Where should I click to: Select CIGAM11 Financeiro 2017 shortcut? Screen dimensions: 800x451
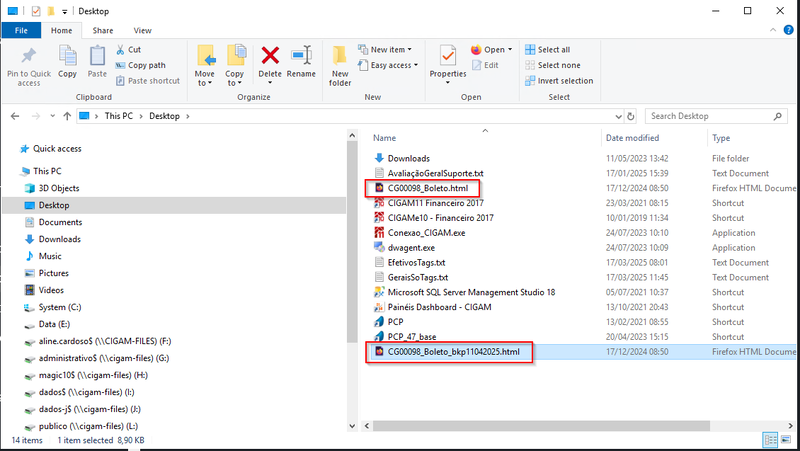tap(435, 203)
